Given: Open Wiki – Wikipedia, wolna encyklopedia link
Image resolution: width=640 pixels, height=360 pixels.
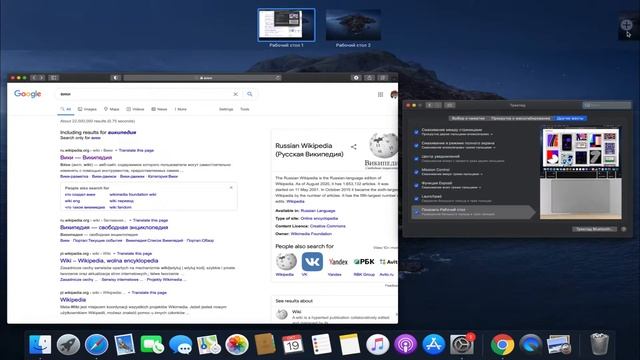Looking at the screenshot, I should pyautogui.click(x=109, y=260).
